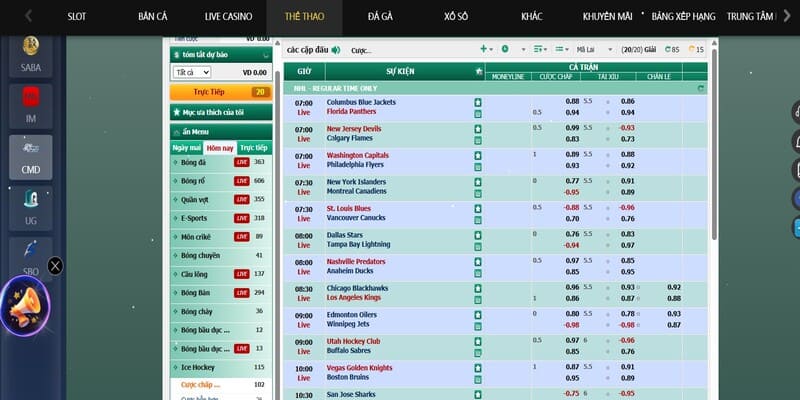
Task: Open more bets for Chicago Blackhawks
Action: (x=478, y=288)
